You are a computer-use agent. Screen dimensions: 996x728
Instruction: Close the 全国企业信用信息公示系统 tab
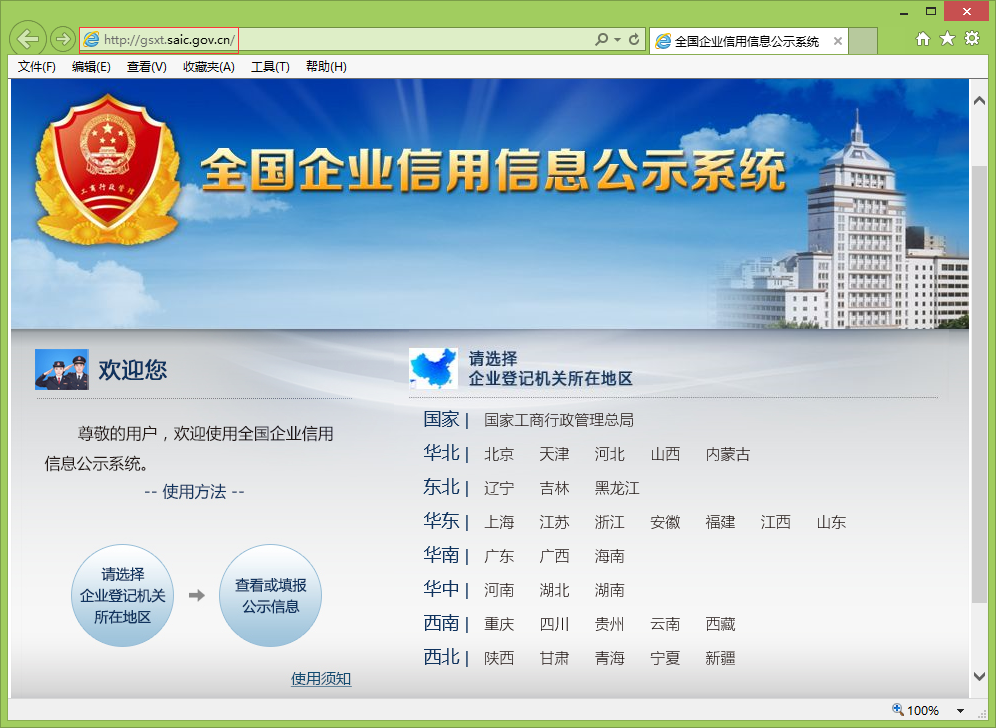[838, 41]
